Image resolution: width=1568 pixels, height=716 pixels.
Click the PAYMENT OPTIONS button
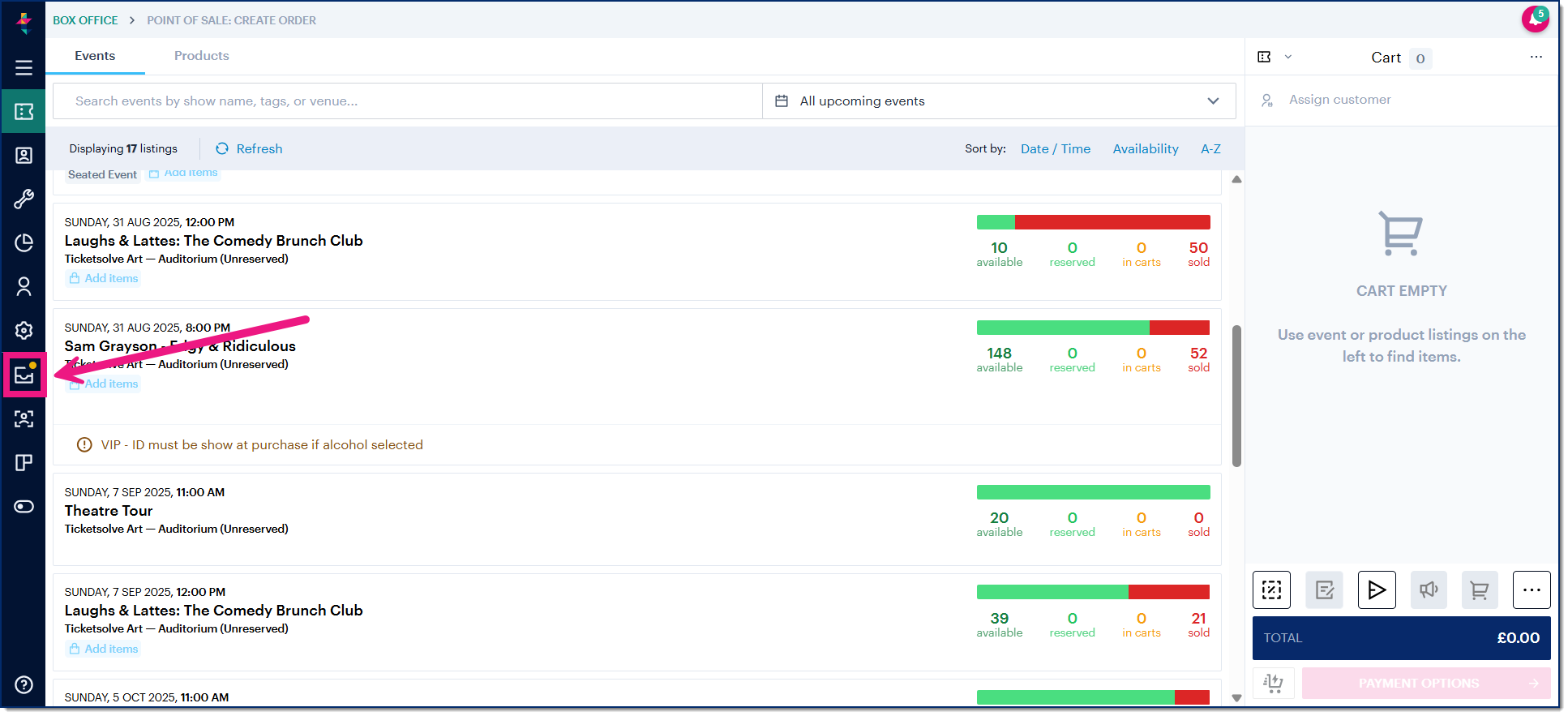1426,683
